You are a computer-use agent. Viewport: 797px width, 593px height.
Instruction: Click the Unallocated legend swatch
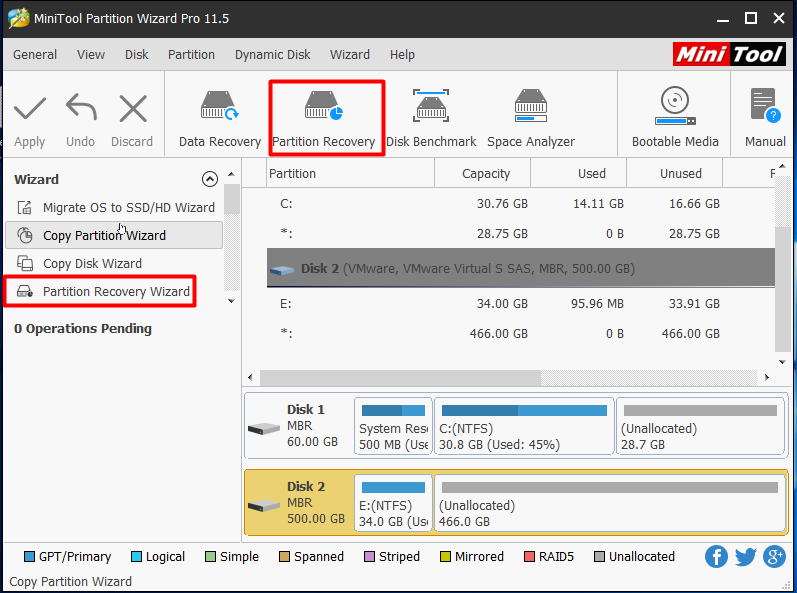tap(599, 557)
